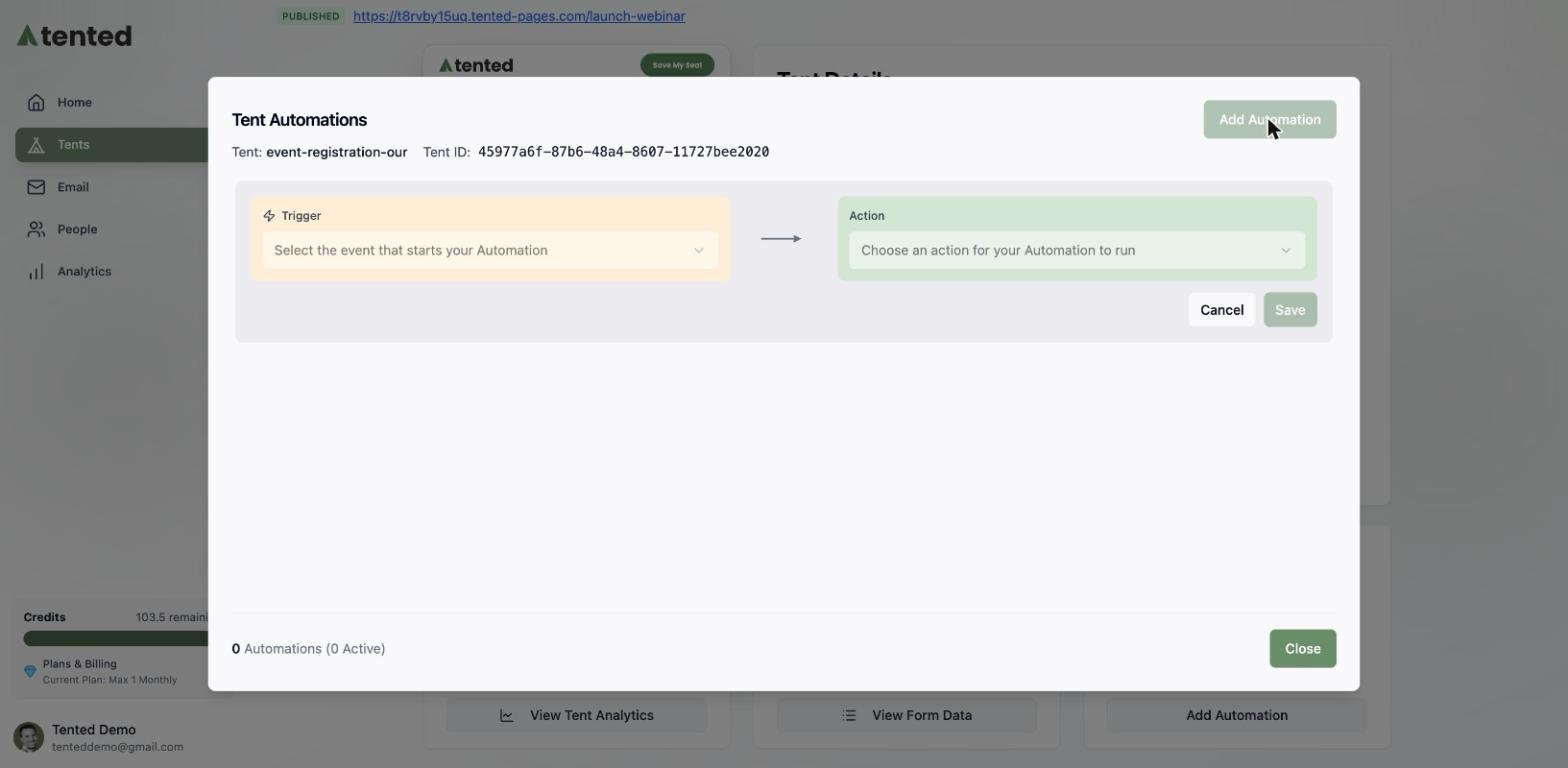Click the Home house icon in sidebar
Image resolution: width=1568 pixels, height=768 pixels.
click(36, 102)
